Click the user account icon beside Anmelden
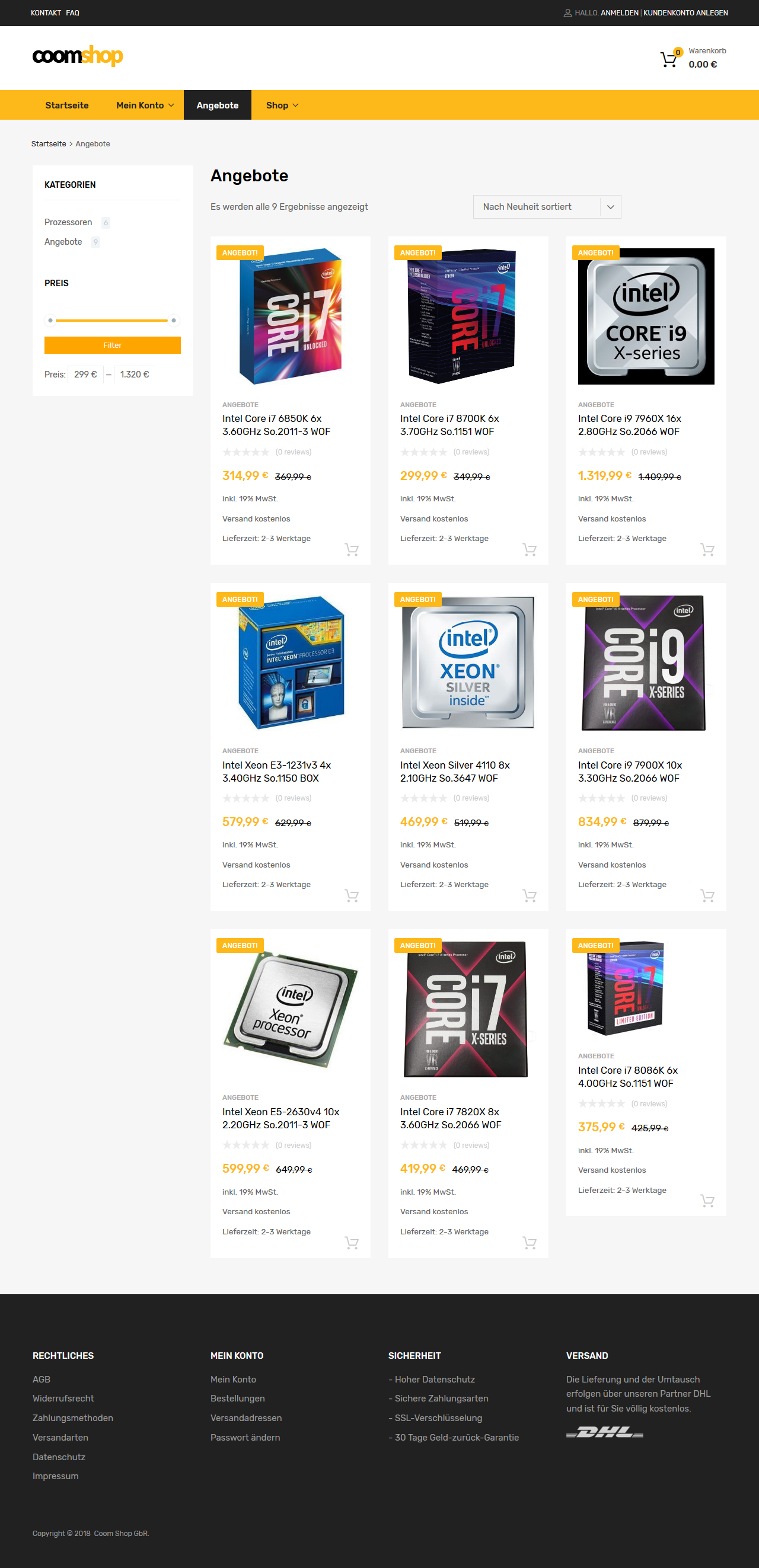Image resolution: width=759 pixels, height=1568 pixels. pos(567,13)
